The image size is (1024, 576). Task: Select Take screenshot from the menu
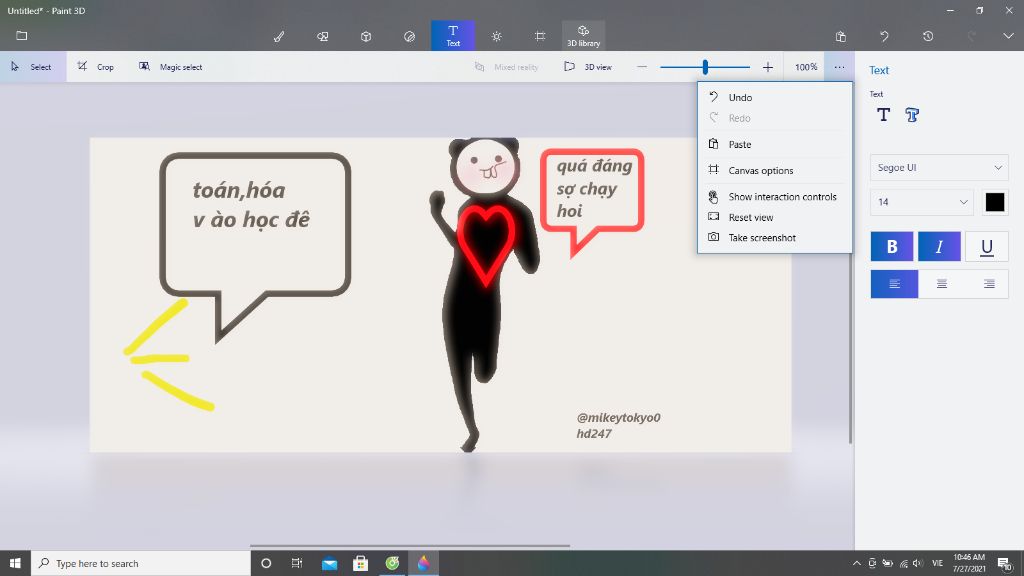775,238
